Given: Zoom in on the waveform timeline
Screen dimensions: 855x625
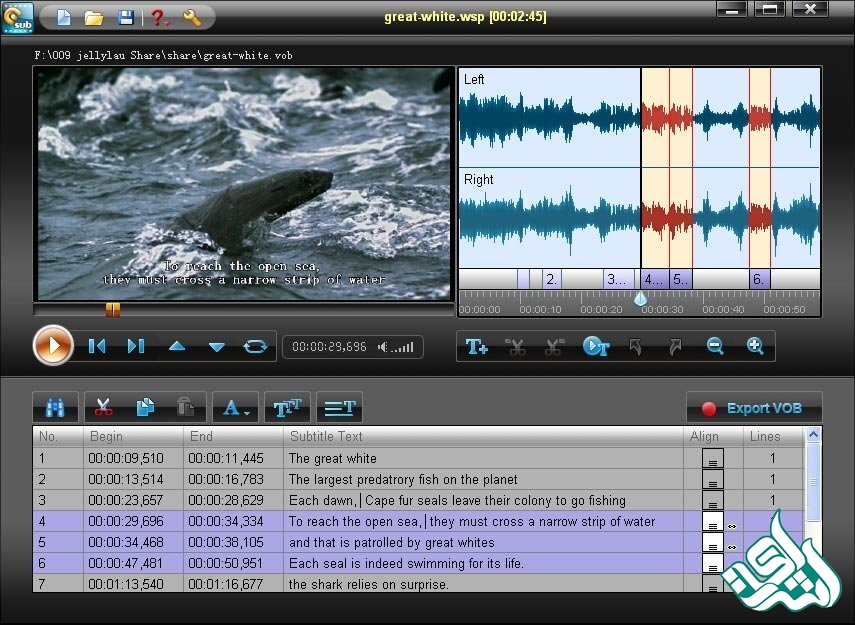Looking at the screenshot, I should coord(755,347).
